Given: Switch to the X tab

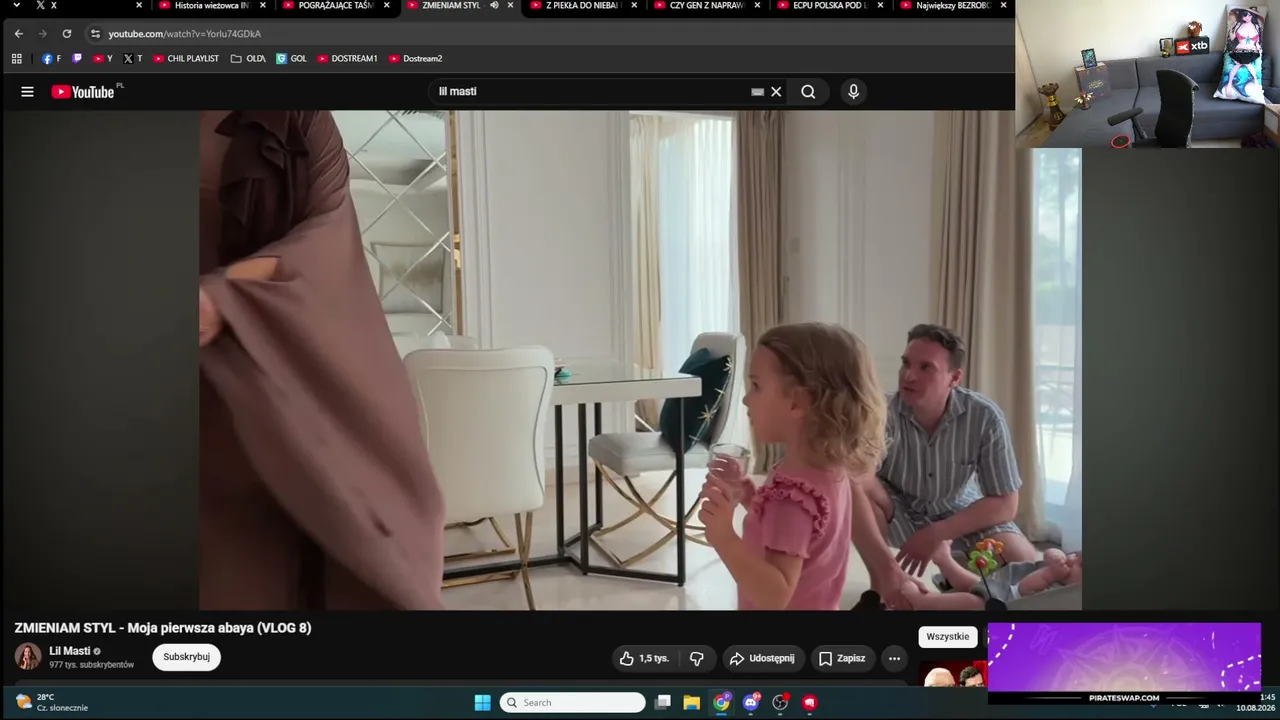Looking at the screenshot, I should coord(86,6).
